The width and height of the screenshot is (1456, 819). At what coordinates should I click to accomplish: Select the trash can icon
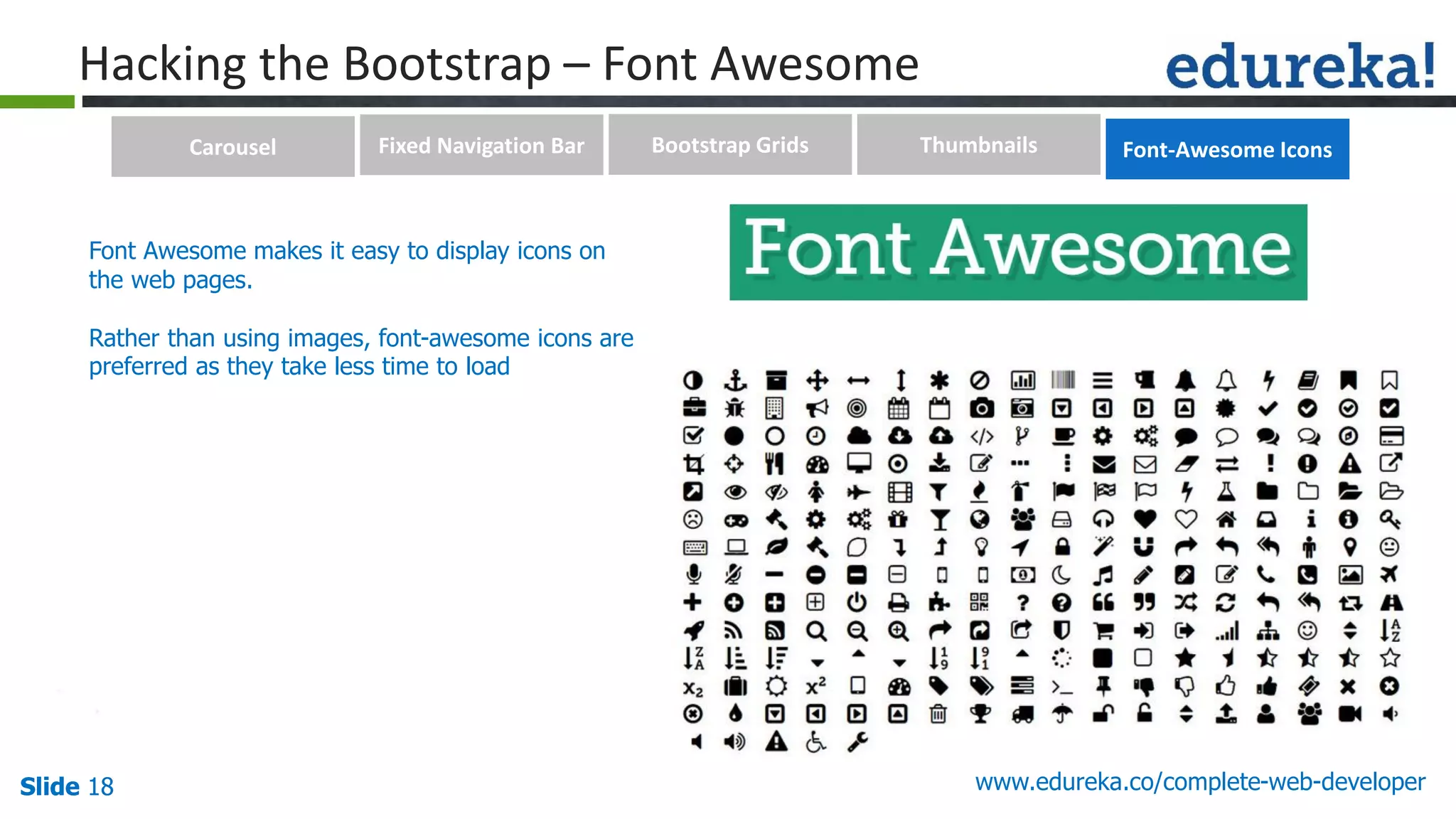(938, 713)
